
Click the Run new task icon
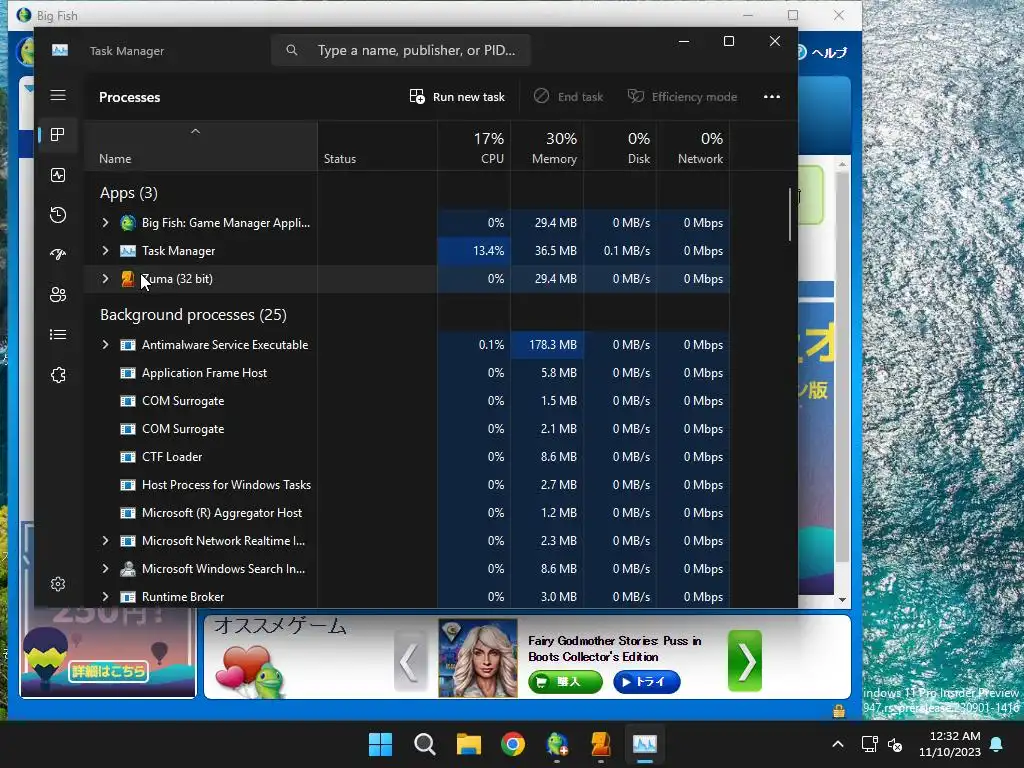[x=417, y=97]
